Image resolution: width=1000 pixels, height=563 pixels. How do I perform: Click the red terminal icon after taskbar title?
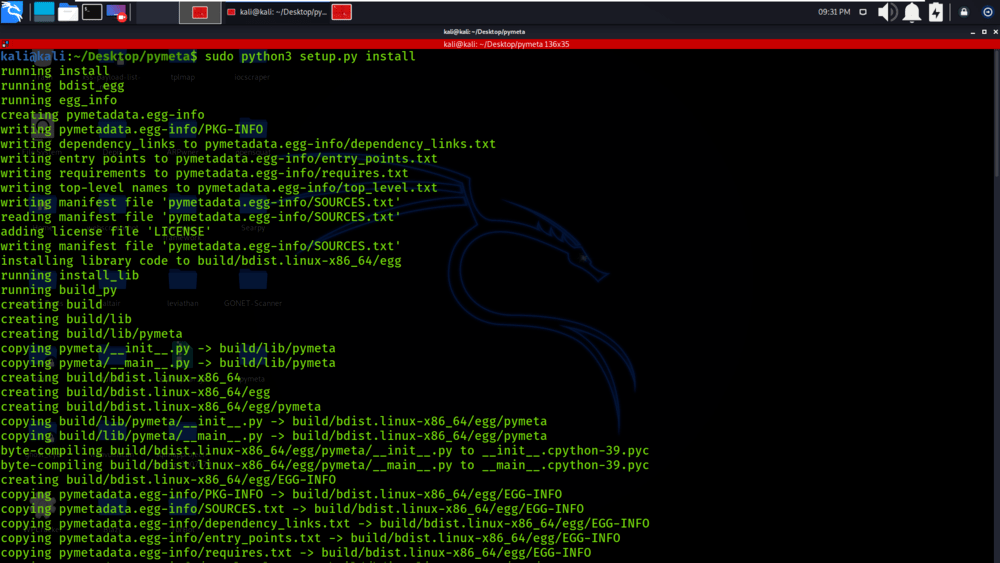pos(342,12)
